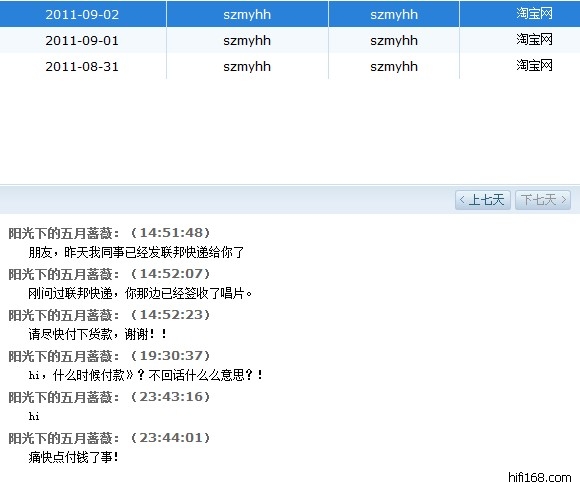Click the 'hi' message at 23:43:16
The height and width of the screenshot is (491, 580).
point(34,417)
